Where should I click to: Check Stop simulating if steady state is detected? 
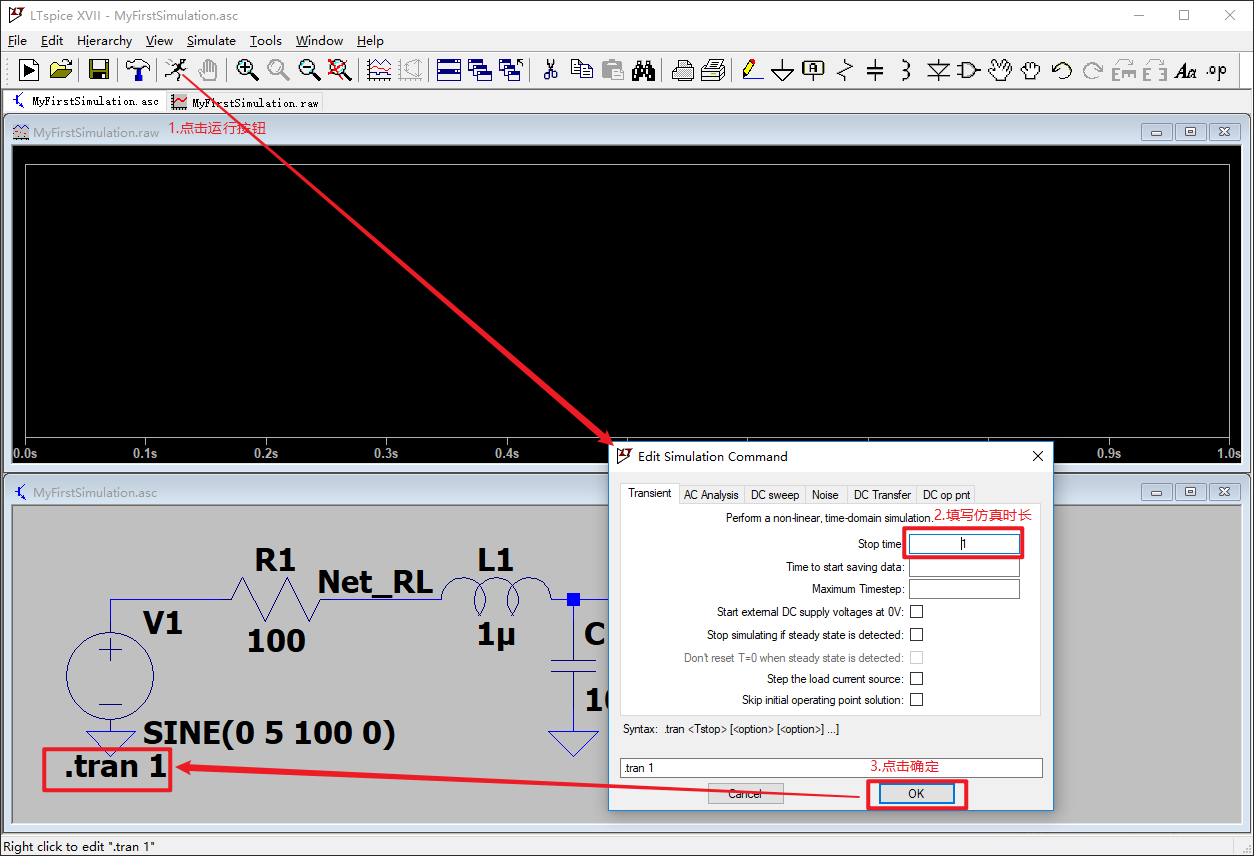[x=917, y=634]
